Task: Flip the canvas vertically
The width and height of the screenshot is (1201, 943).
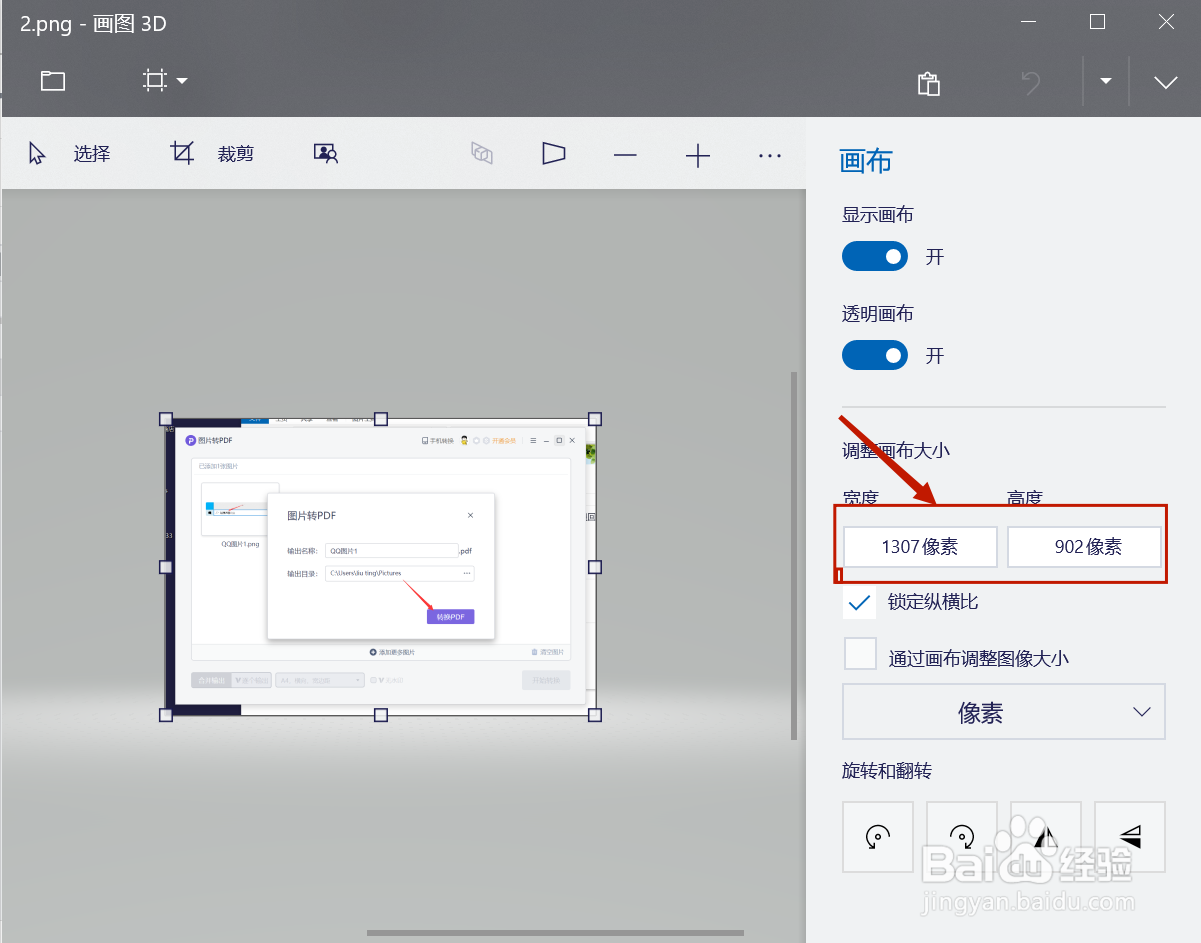Action: click(1130, 837)
